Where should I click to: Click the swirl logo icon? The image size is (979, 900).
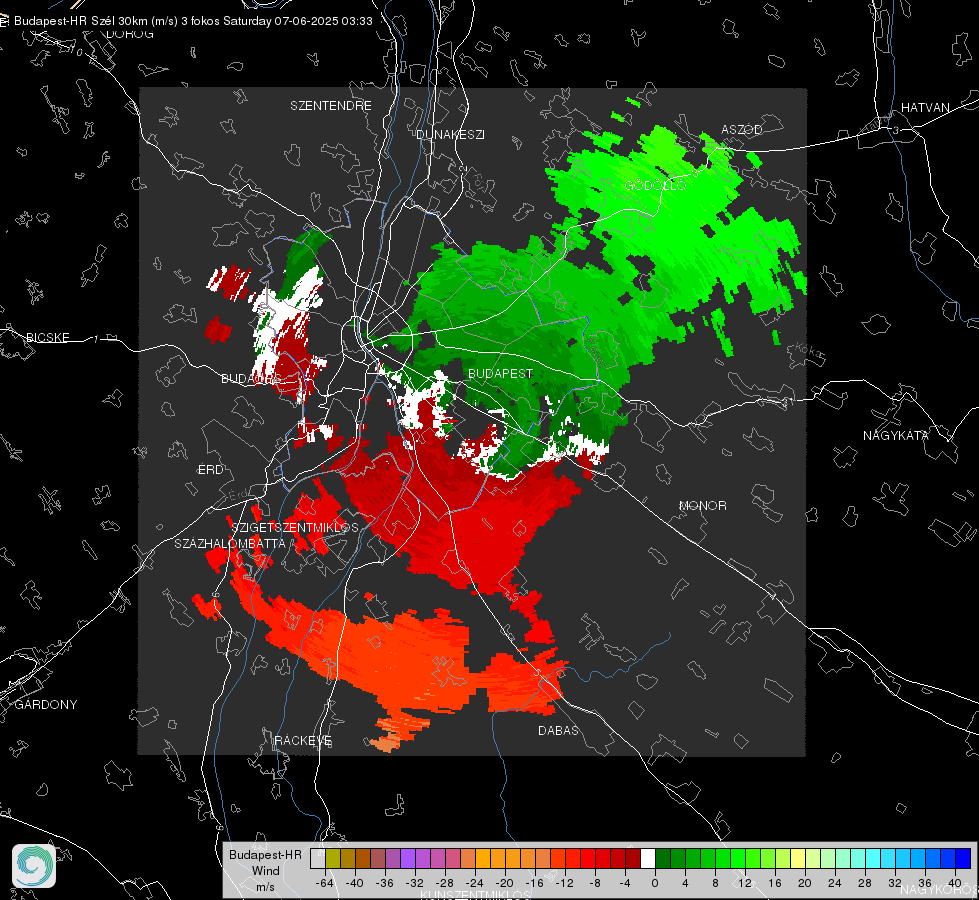pos(34,866)
